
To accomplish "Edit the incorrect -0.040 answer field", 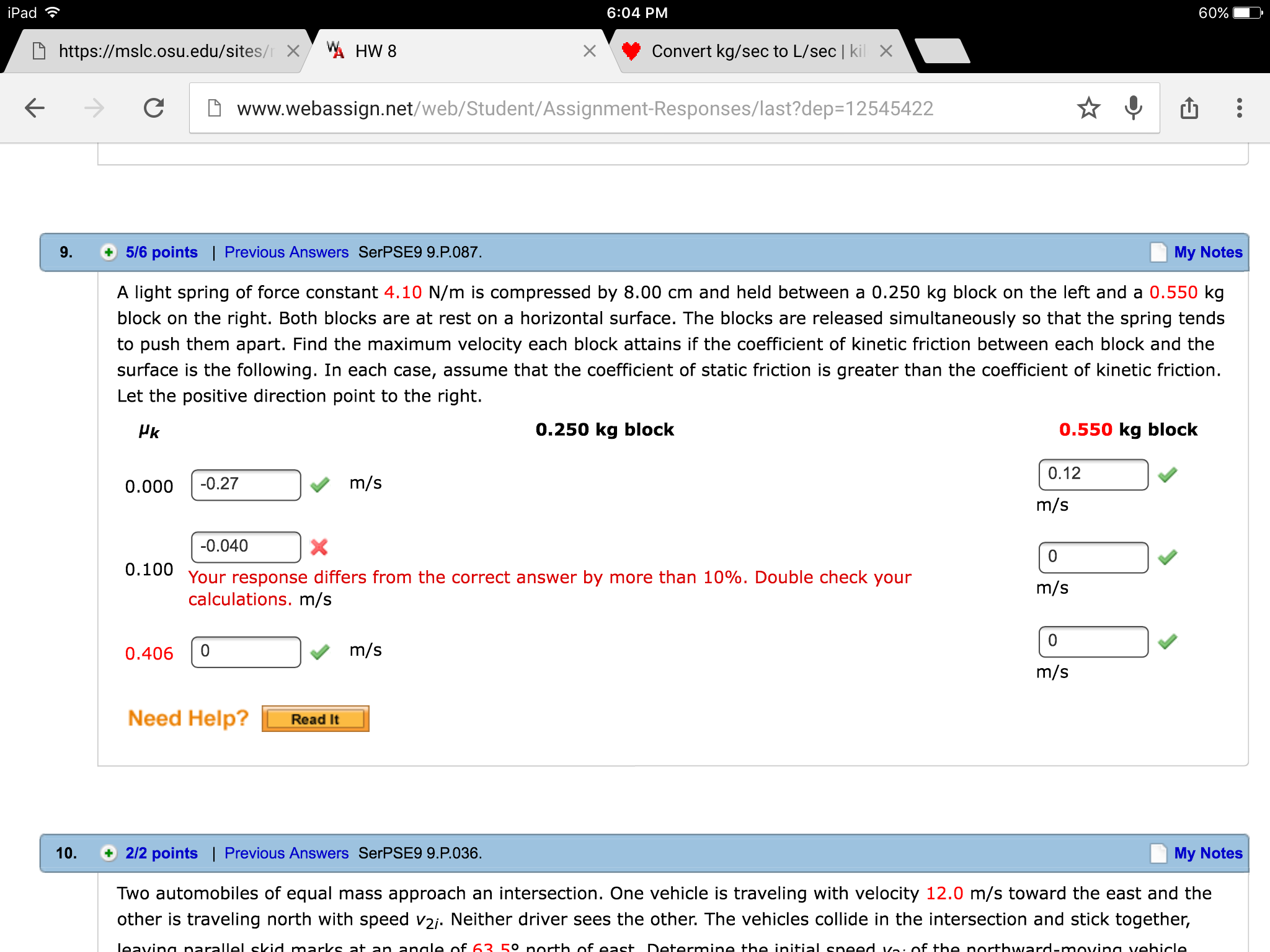I will click(x=246, y=547).
